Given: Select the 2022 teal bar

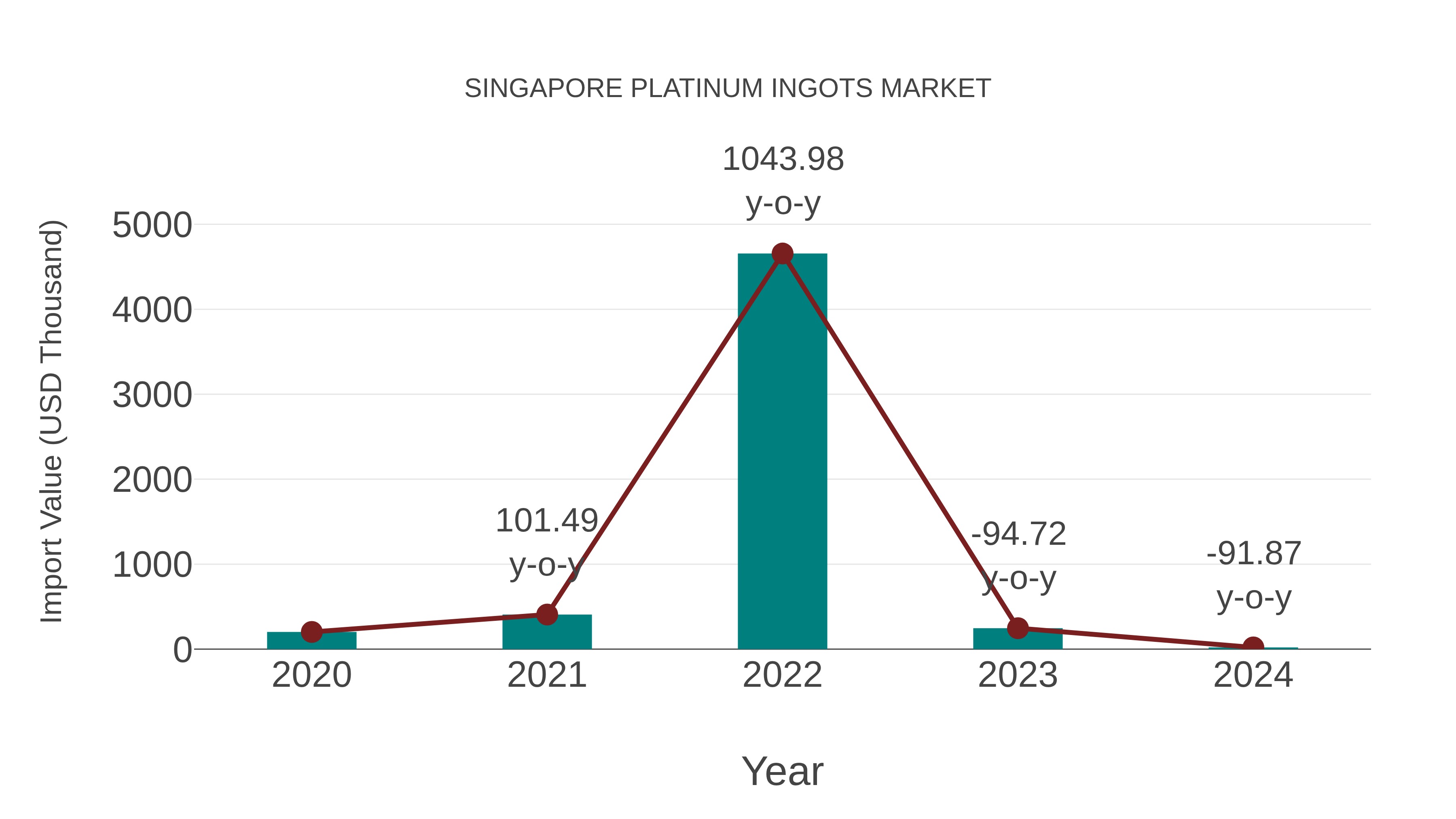Looking at the screenshot, I should (782, 451).
